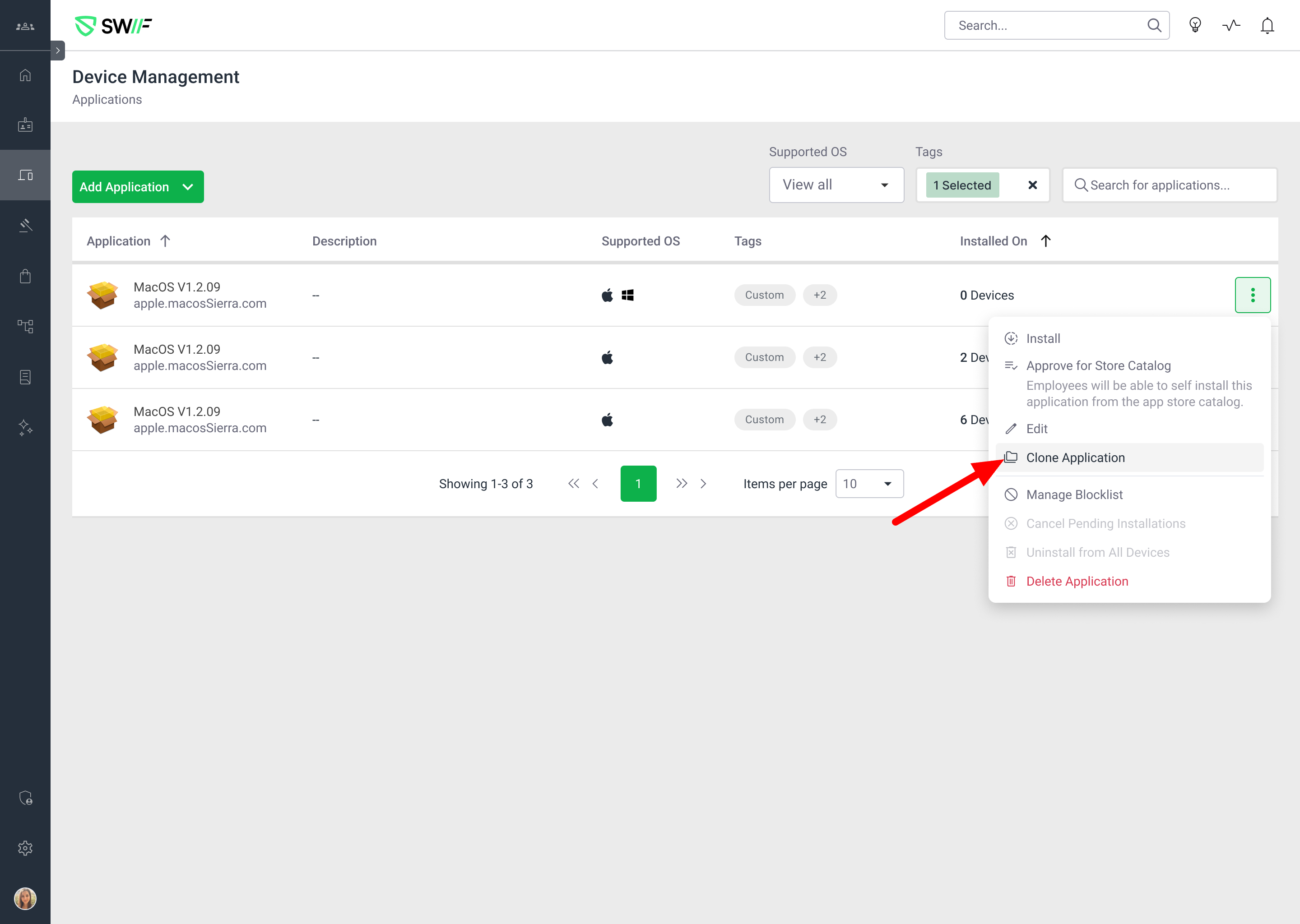The width and height of the screenshot is (1300, 924).
Task: Go to page 1 button
Action: point(638,484)
